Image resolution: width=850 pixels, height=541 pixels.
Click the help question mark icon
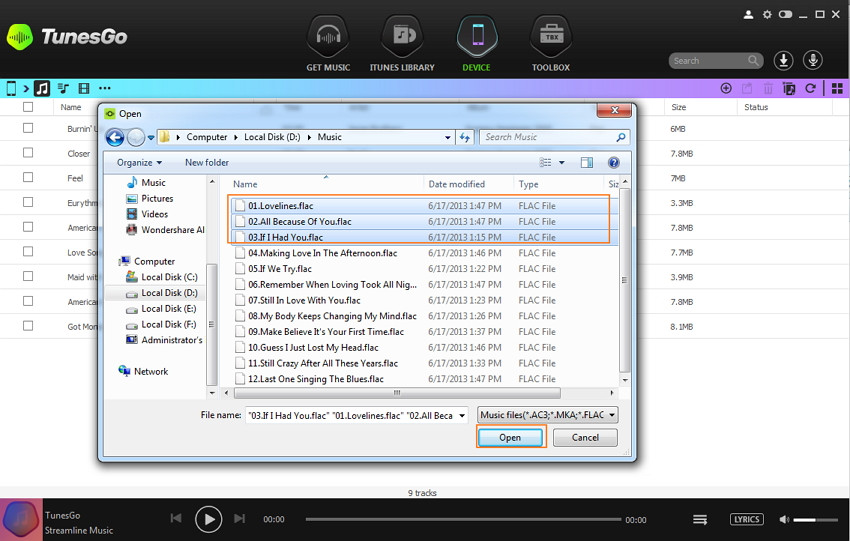click(x=614, y=163)
